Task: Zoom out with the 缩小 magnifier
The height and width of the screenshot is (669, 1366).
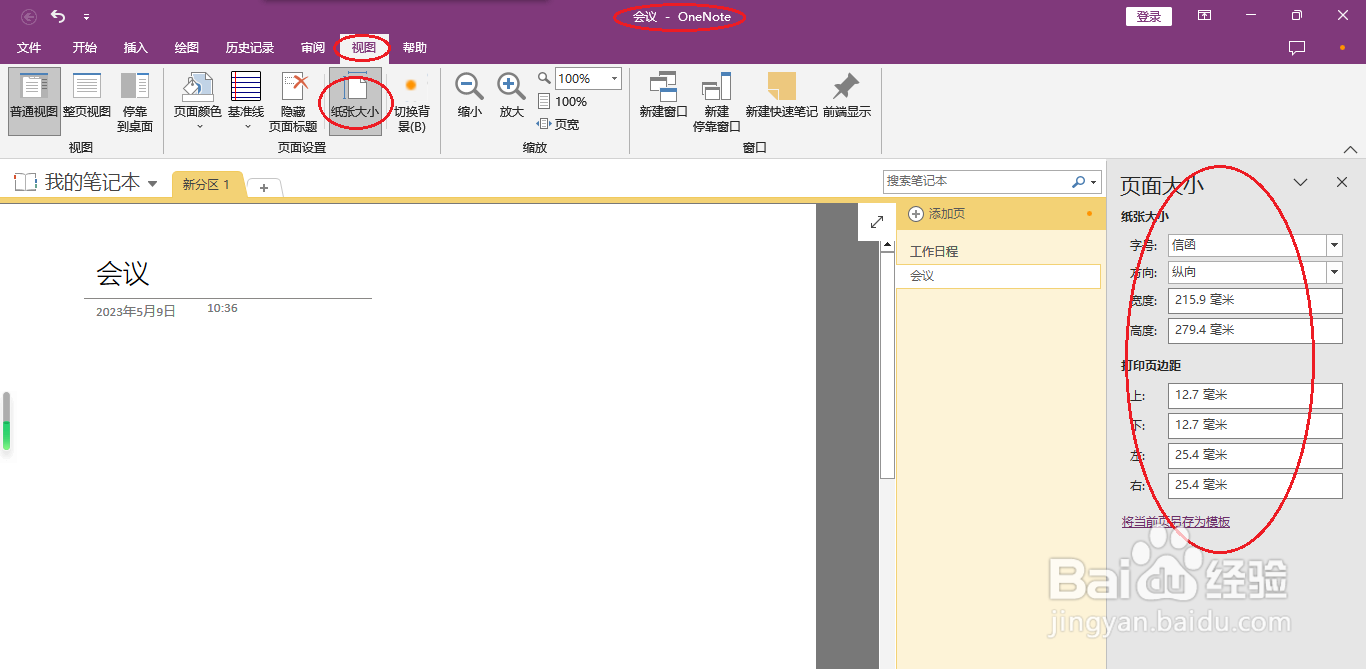Action: click(470, 96)
